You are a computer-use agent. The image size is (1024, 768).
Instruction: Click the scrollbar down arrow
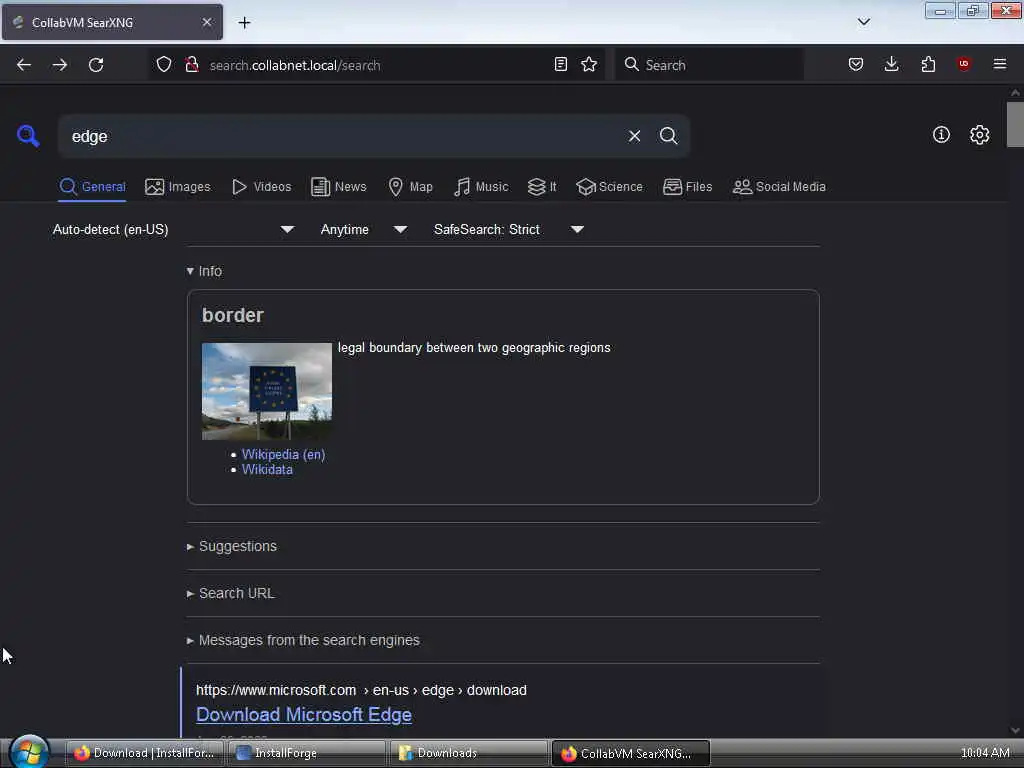tap(1015, 730)
